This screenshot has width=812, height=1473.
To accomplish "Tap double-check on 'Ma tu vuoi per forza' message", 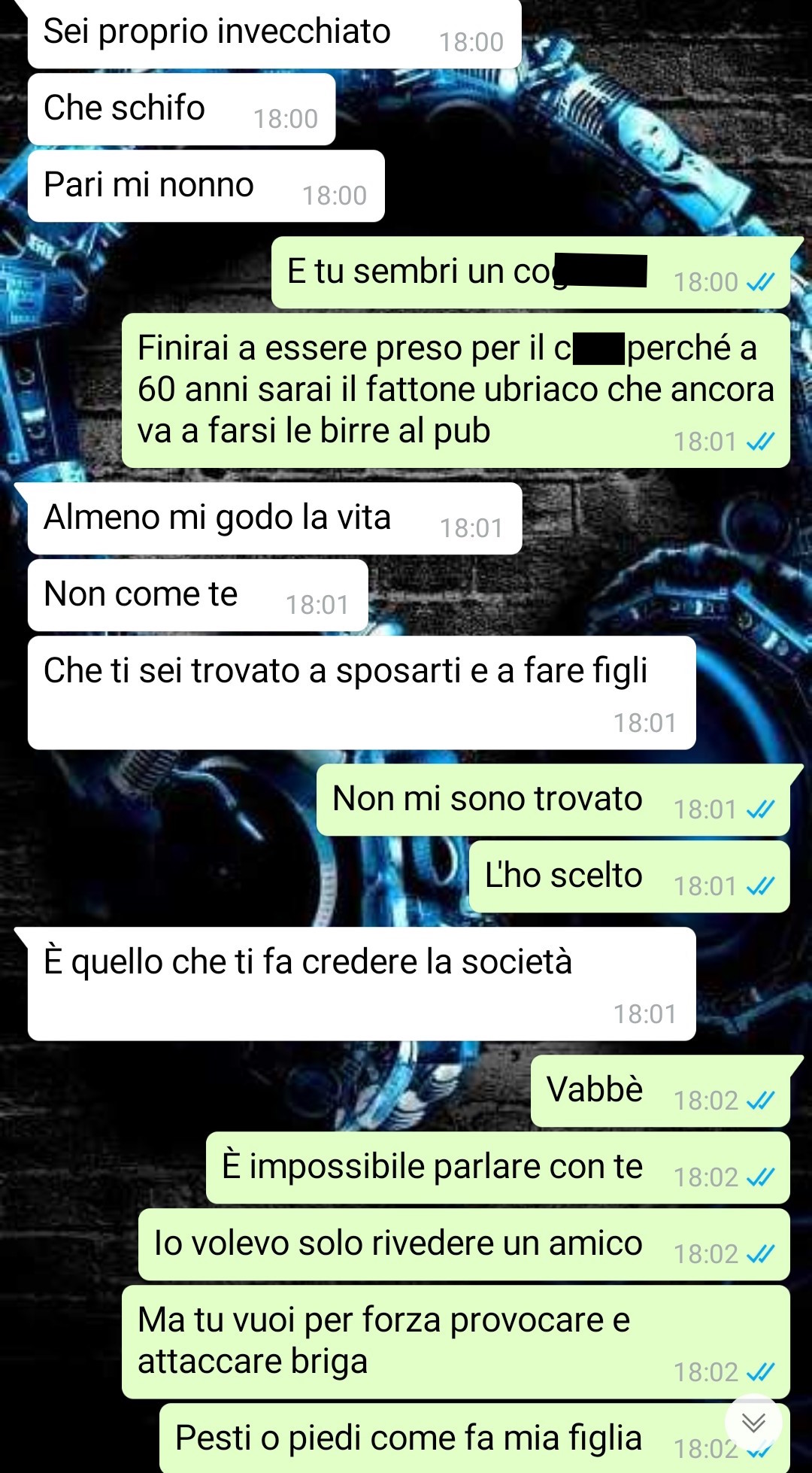I will coord(760,1372).
